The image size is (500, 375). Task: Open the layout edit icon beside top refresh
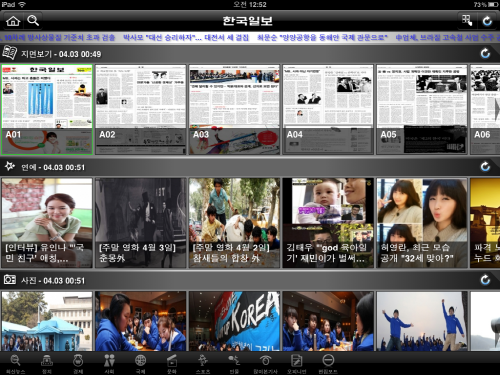[467, 21]
